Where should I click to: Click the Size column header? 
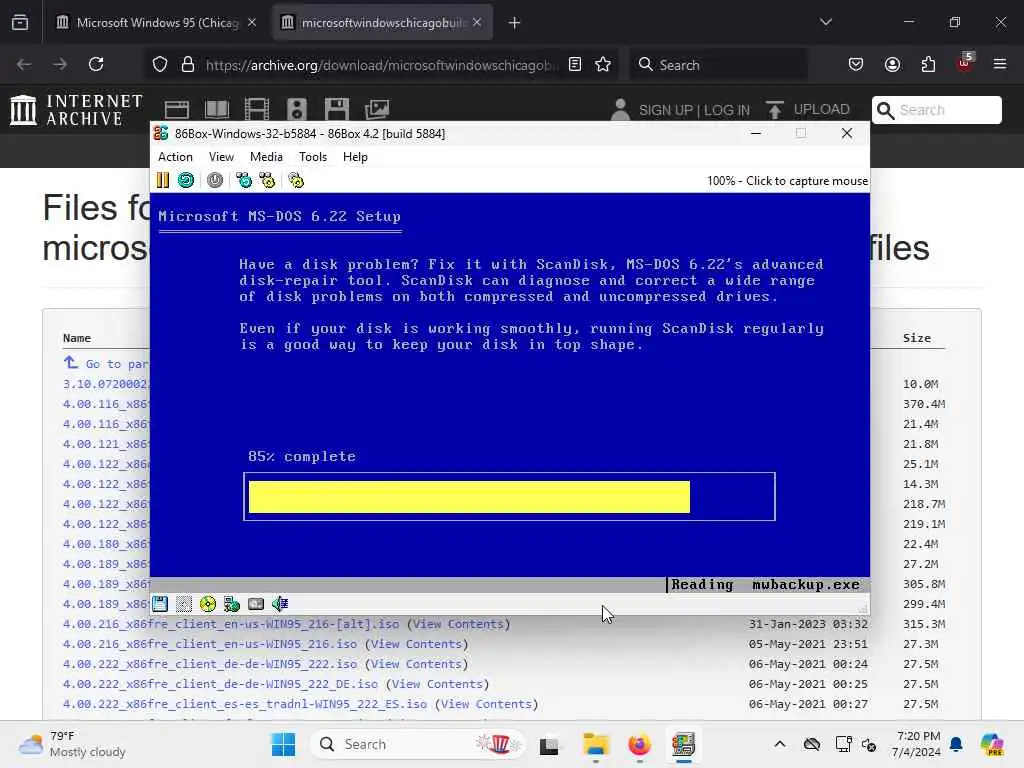[917, 338]
